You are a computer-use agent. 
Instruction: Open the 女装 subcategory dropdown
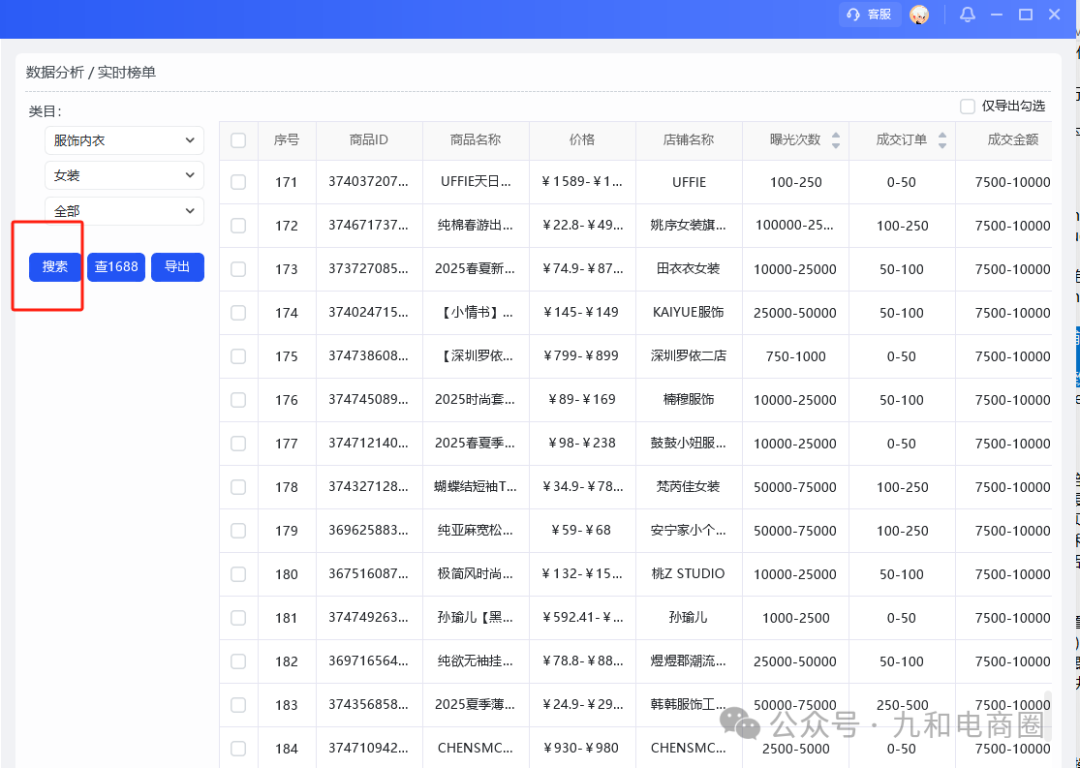[x=123, y=175]
